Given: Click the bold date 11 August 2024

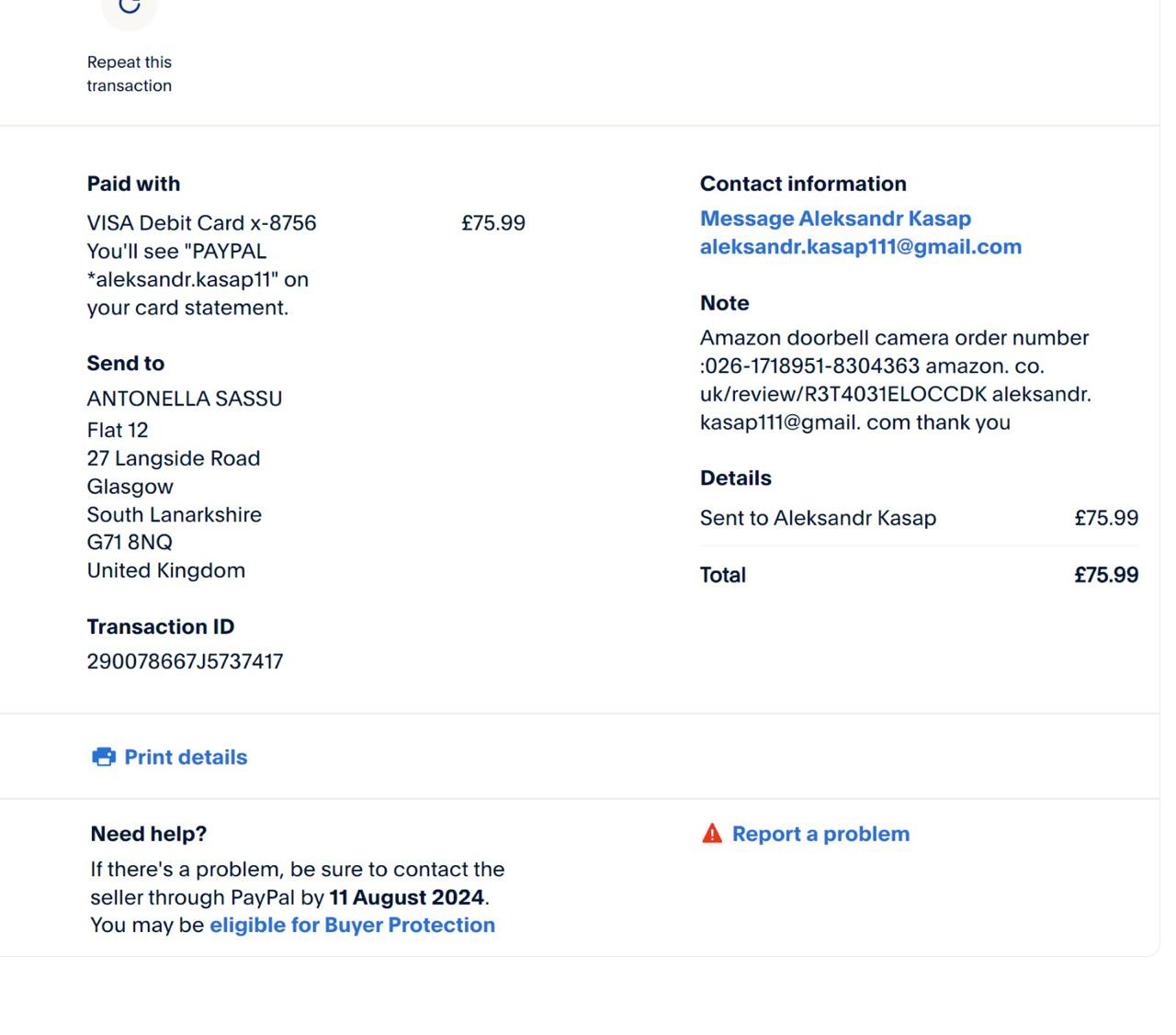Looking at the screenshot, I should 406,897.
